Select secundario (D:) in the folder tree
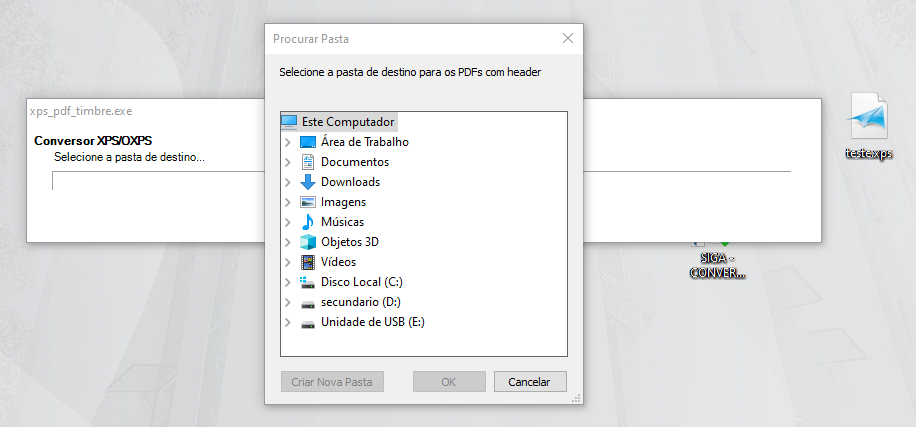The width and height of the screenshot is (916, 427). click(360, 302)
